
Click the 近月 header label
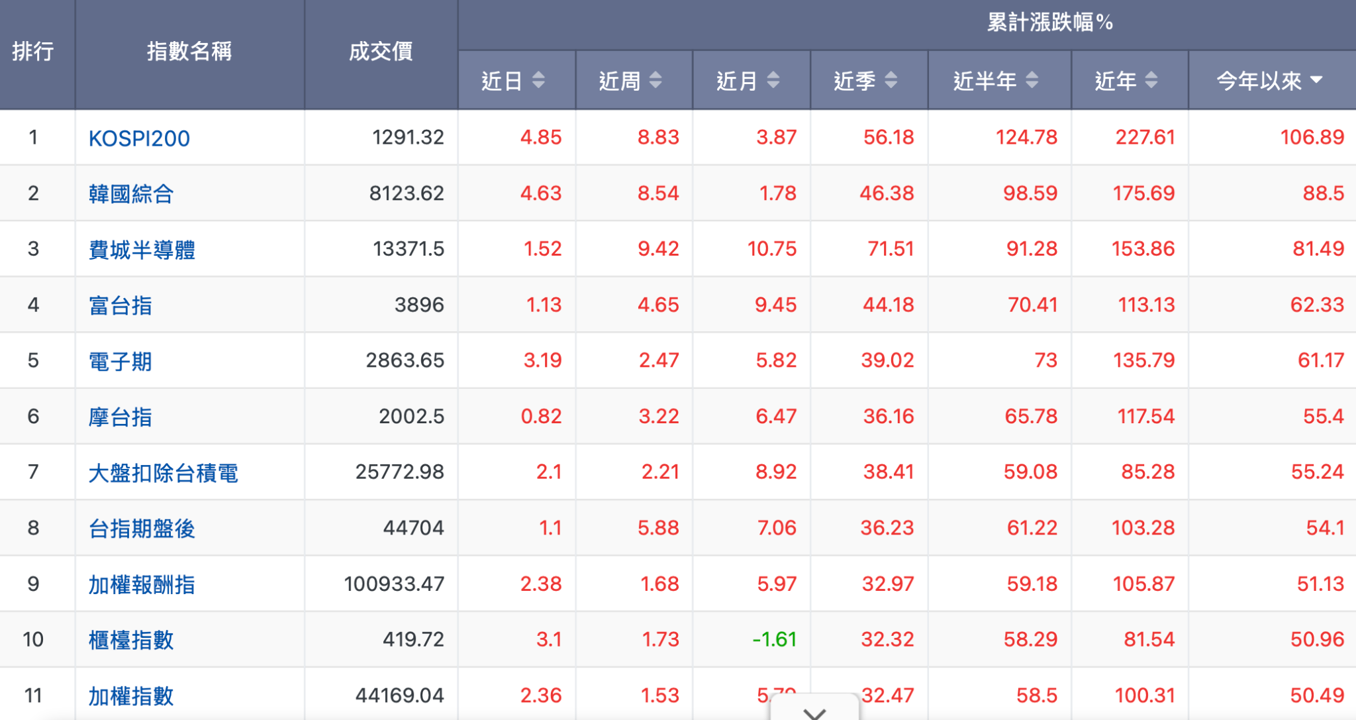tap(737, 80)
